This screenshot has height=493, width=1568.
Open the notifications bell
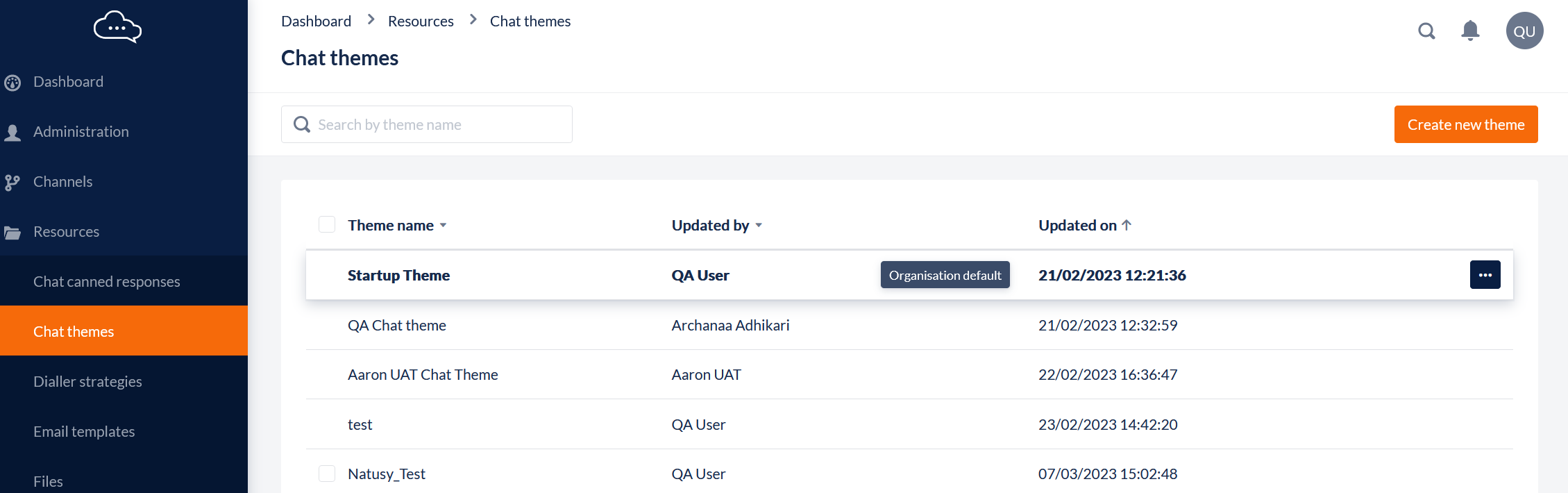coord(1470,31)
